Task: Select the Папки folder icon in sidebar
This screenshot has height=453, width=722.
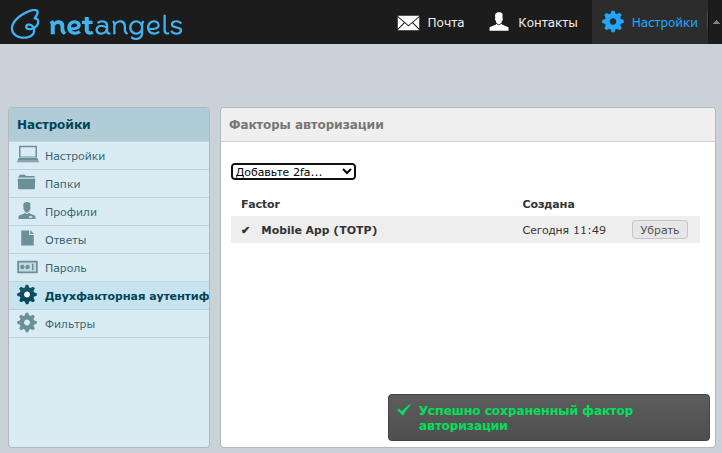Action: click(28, 183)
